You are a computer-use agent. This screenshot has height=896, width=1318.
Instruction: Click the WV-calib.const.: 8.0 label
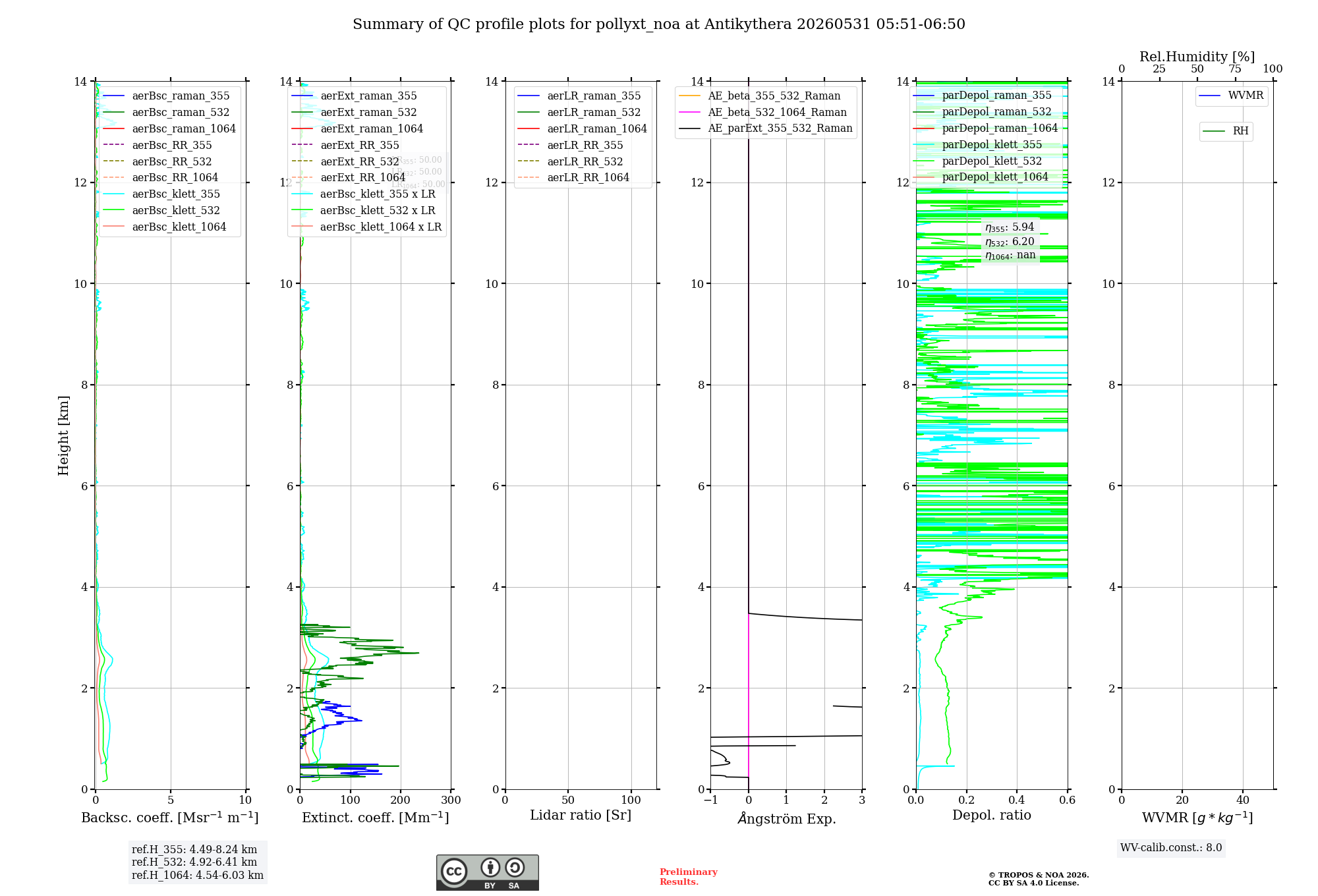1171,848
